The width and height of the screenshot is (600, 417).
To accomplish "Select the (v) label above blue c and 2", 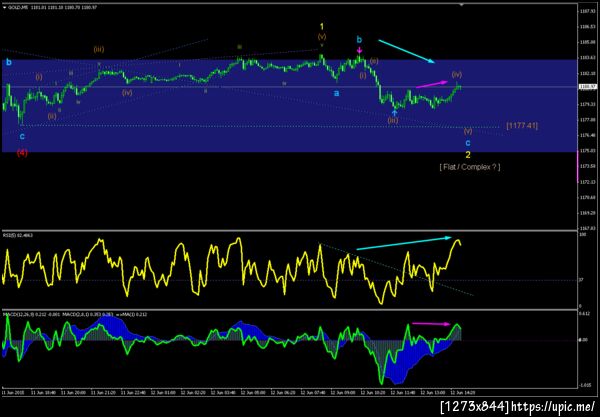I will pos(468,131).
